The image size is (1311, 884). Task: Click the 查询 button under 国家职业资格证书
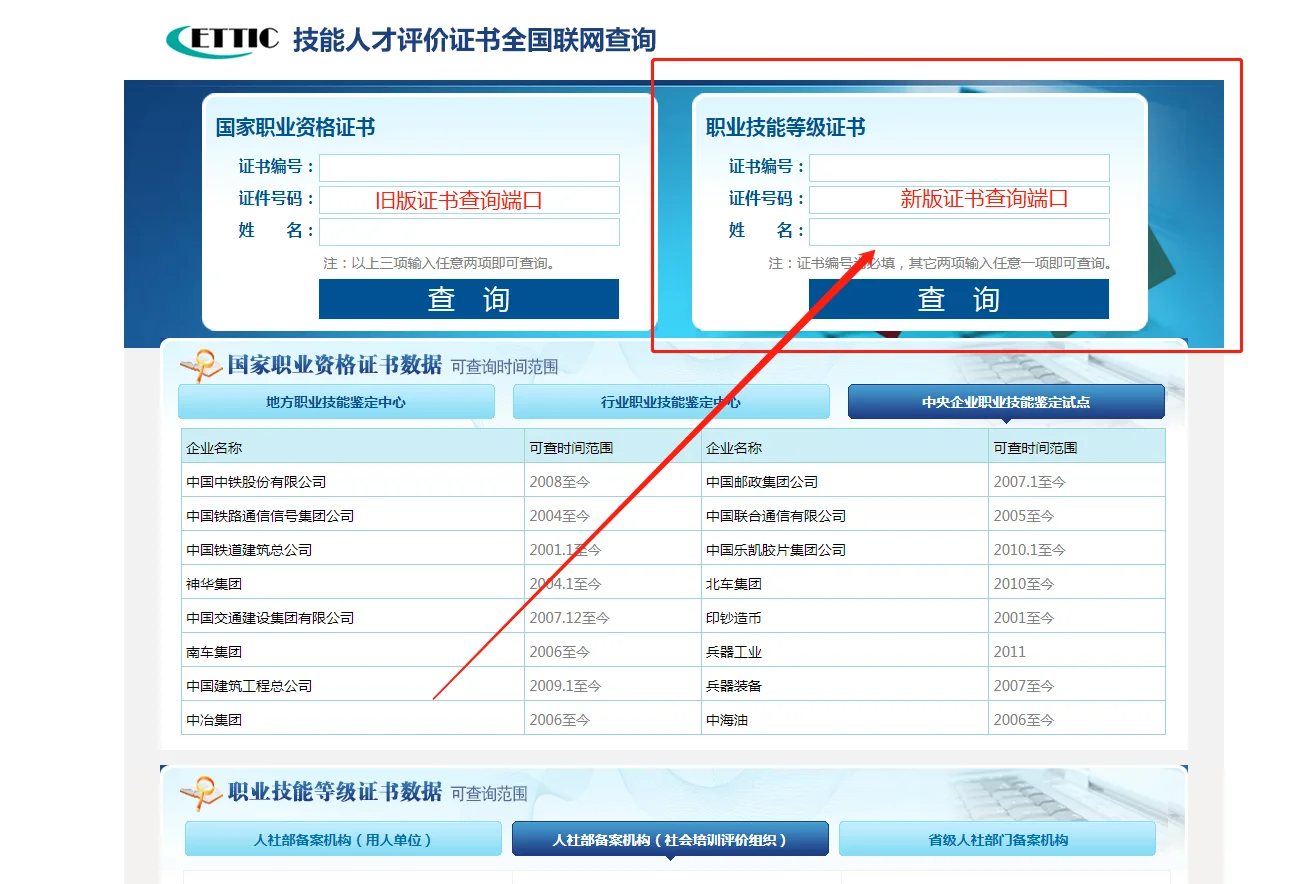pyautogui.click(x=469, y=298)
